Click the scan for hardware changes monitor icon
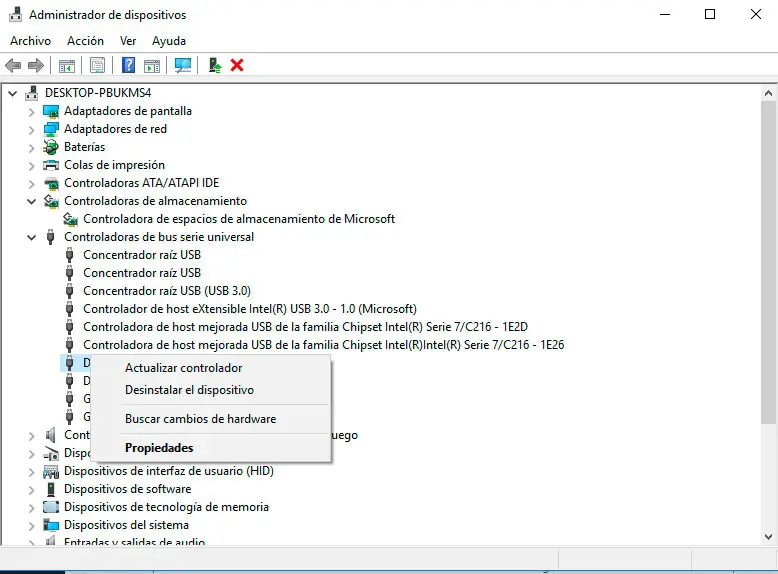Viewport: 778px width, 574px height. coord(183,65)
